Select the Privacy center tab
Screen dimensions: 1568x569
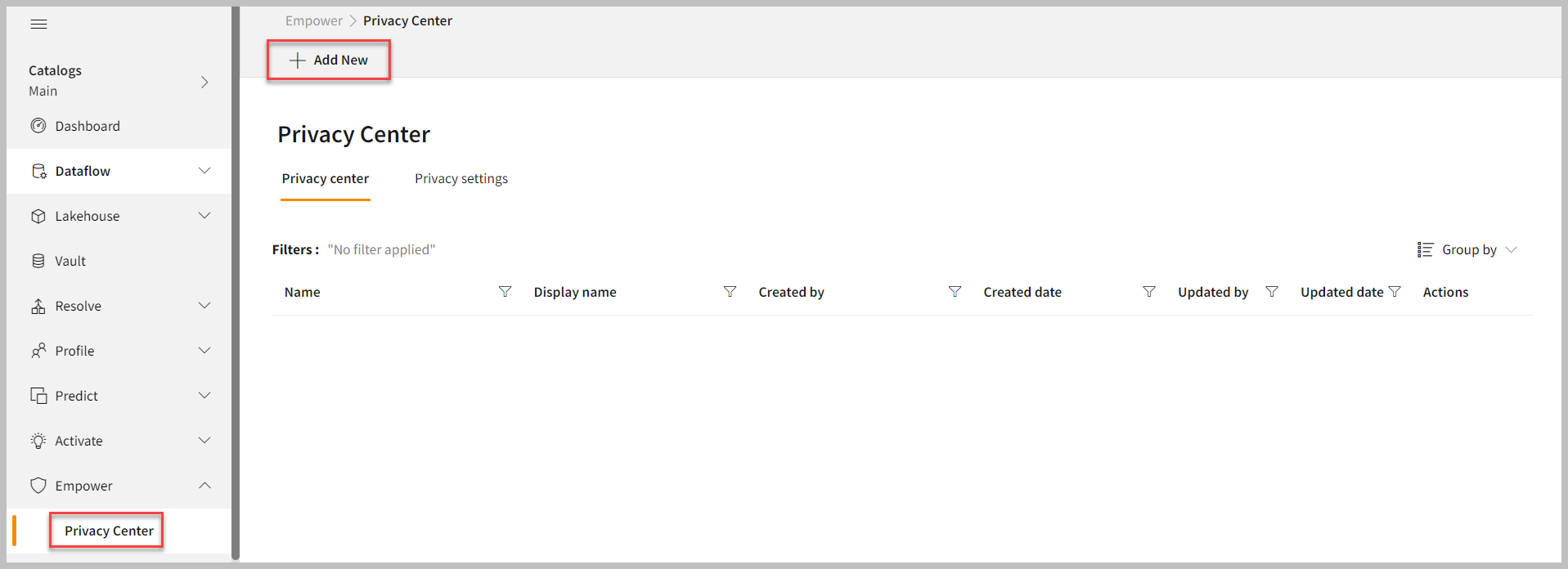click(325, 178)
